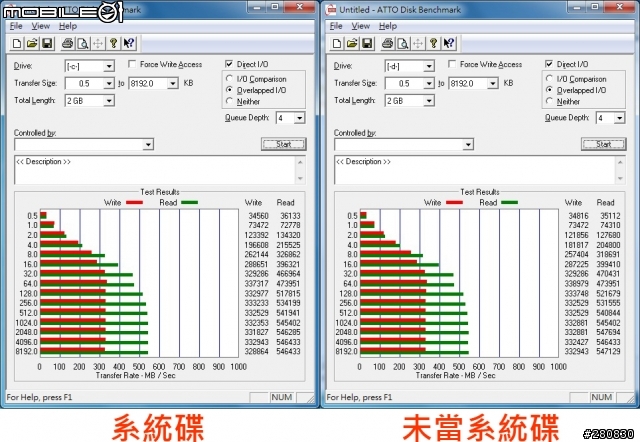Click Save disk icon in right window toolbar
Screen dimensions: 640x442
(x=367, y=43)
